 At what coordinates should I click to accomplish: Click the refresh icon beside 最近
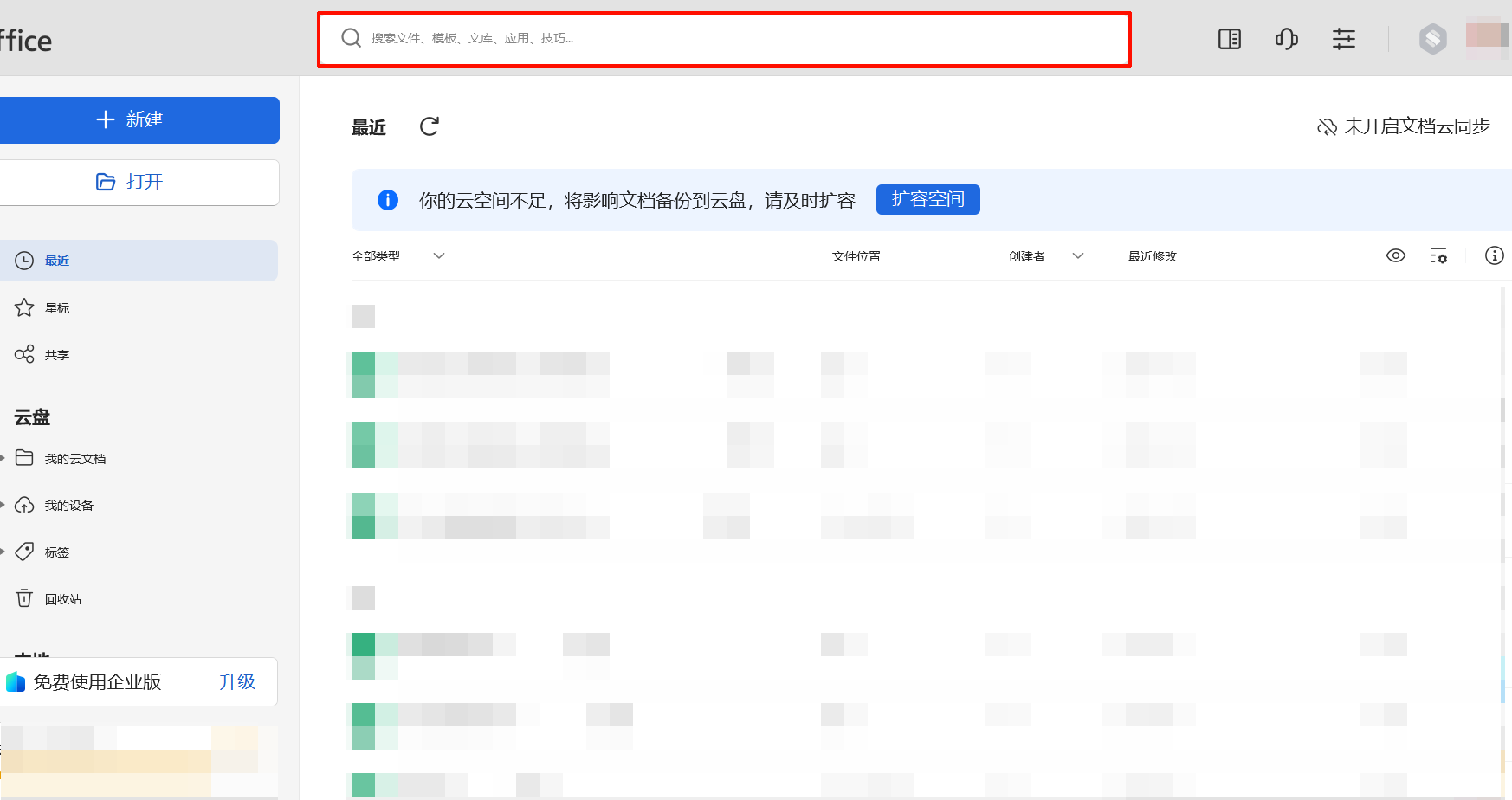coord(429,127)
